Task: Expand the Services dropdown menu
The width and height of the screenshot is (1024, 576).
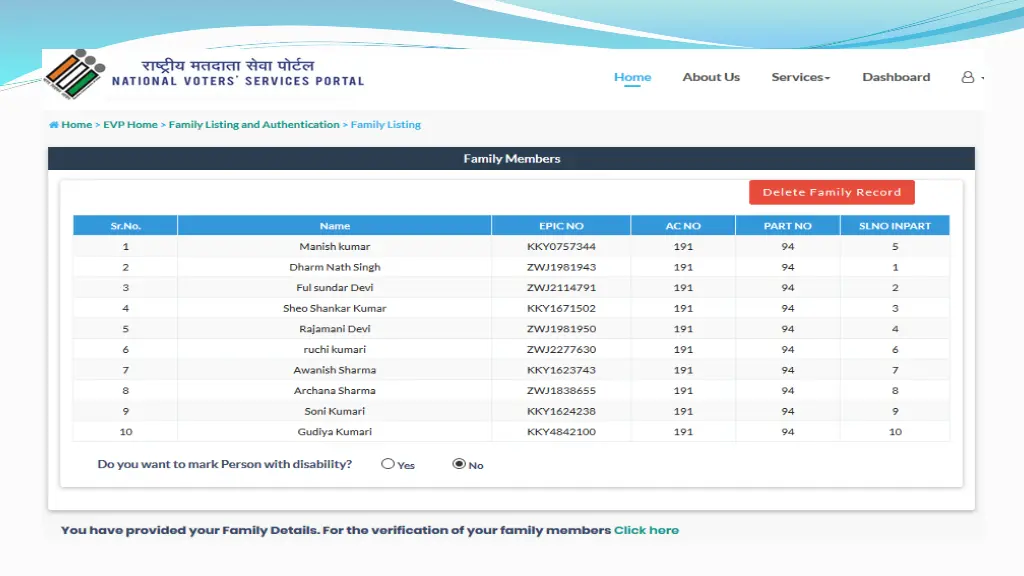Action: click(801, 77)
